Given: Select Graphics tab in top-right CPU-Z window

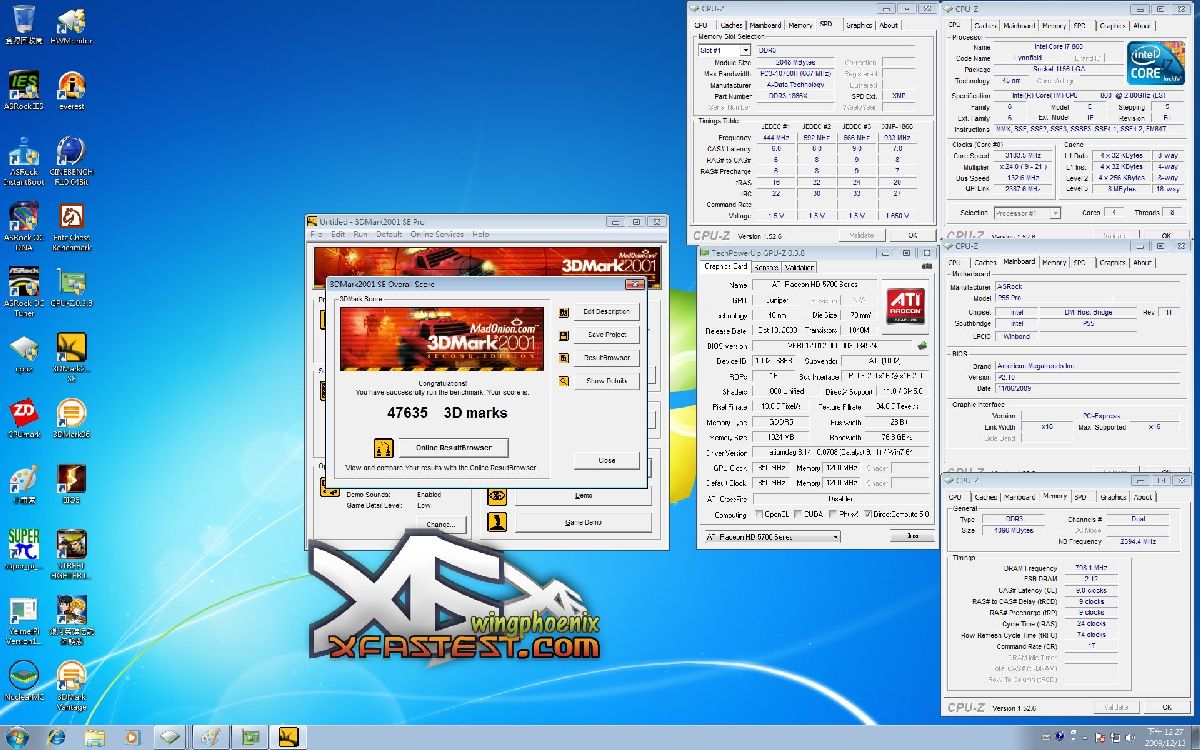Looking at the screenshot, I should click(x=1112, y=25).
